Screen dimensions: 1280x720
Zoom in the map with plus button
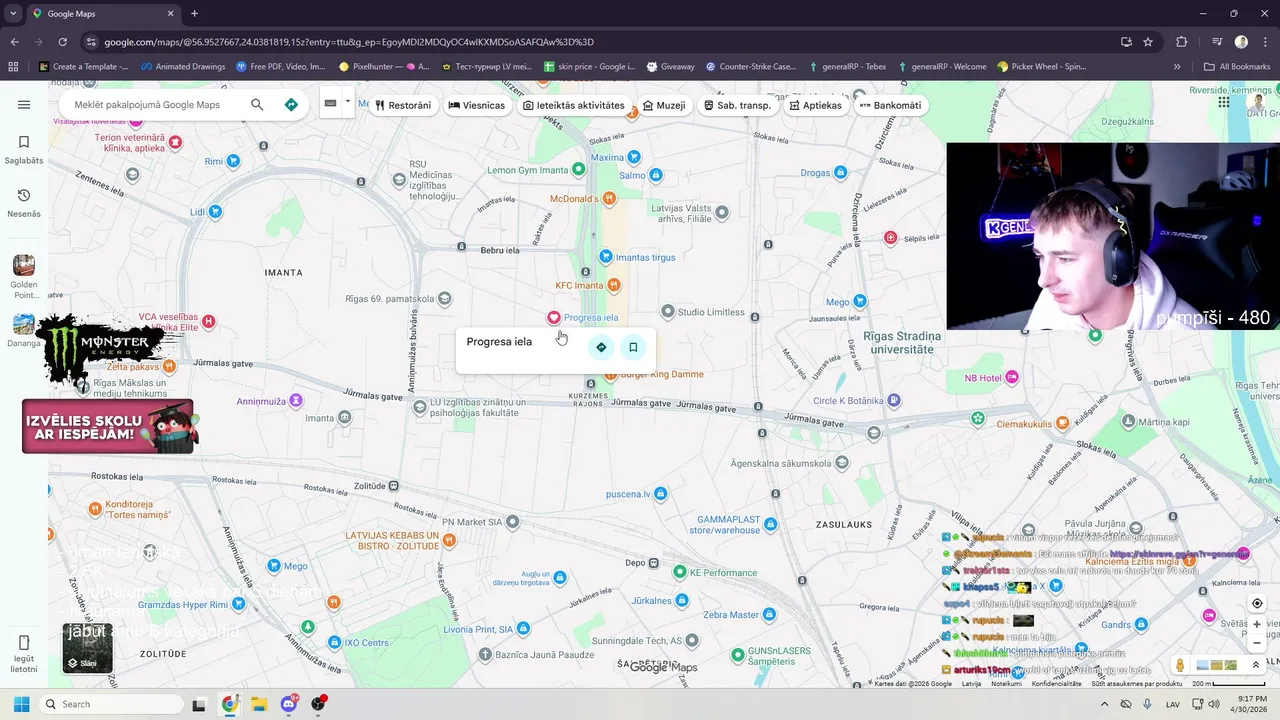point(1257,624)
